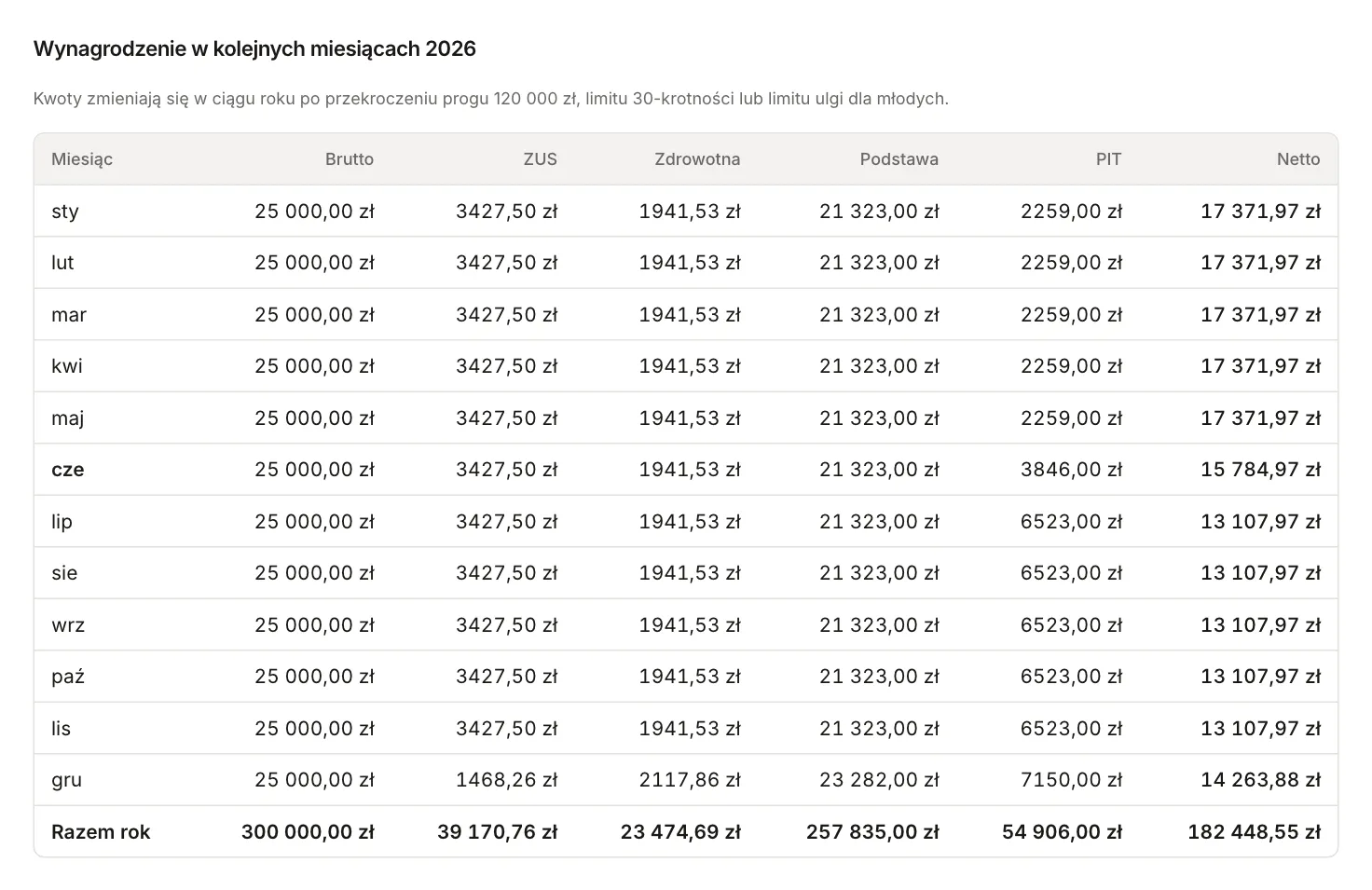Click the Netto value in the sty row

pos(1261,212)
